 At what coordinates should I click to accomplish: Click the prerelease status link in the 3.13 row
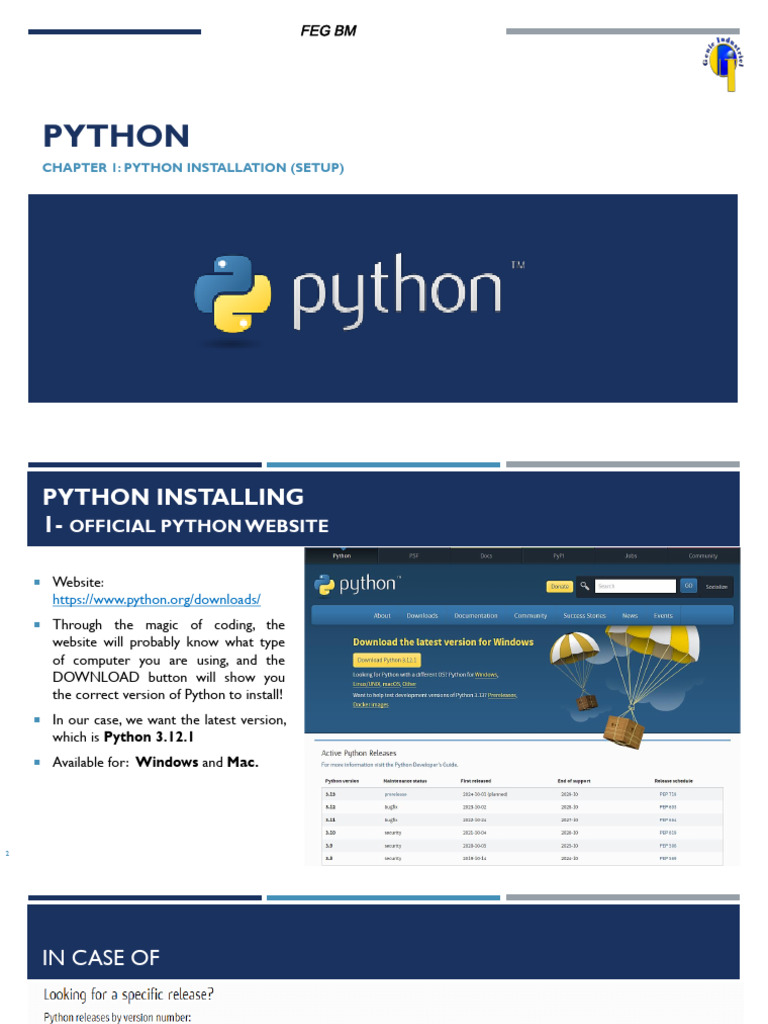pyautogui.click(x=395, y=794)
